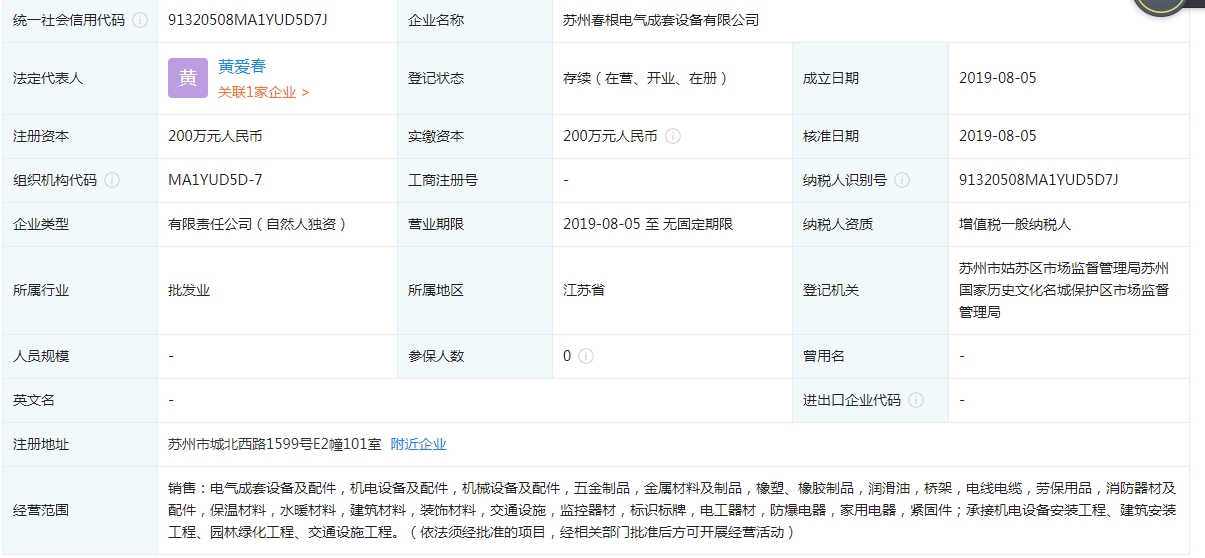Click the organization code MA1YUD5D-7

click(215, 180)
